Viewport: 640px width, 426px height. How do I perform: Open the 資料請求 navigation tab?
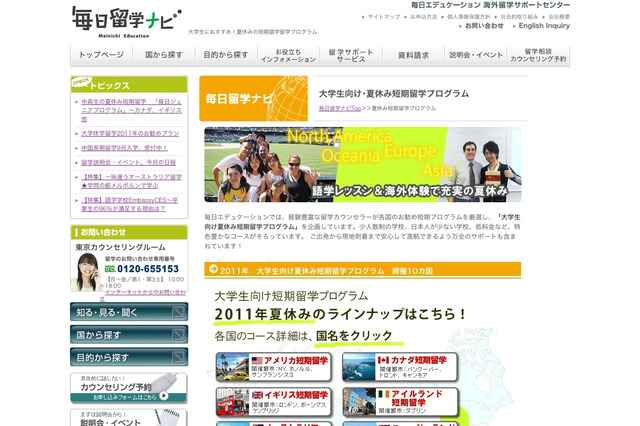413,55
